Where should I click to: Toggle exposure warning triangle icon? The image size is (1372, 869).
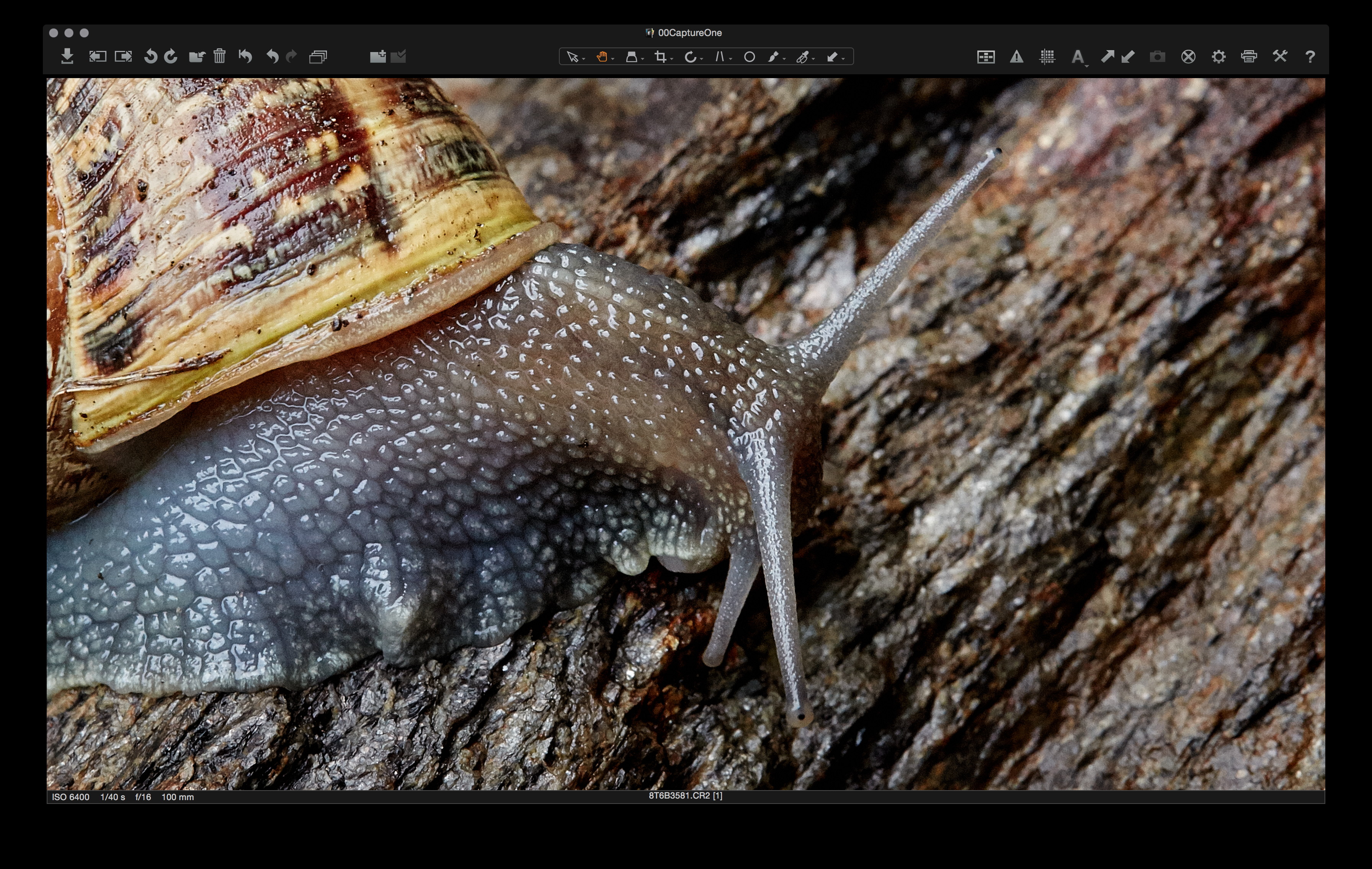[1016, 56]
